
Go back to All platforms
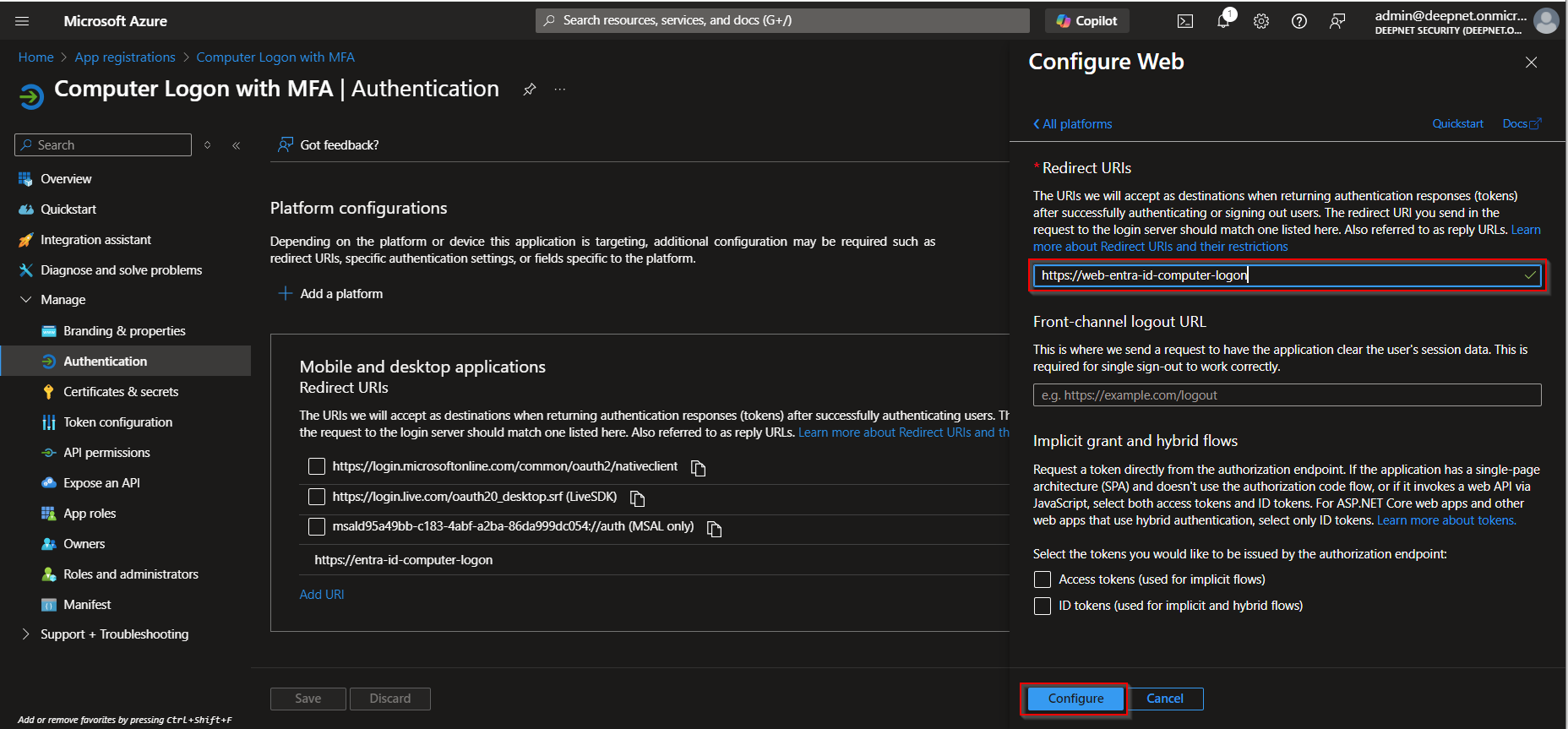point(1073,124)
